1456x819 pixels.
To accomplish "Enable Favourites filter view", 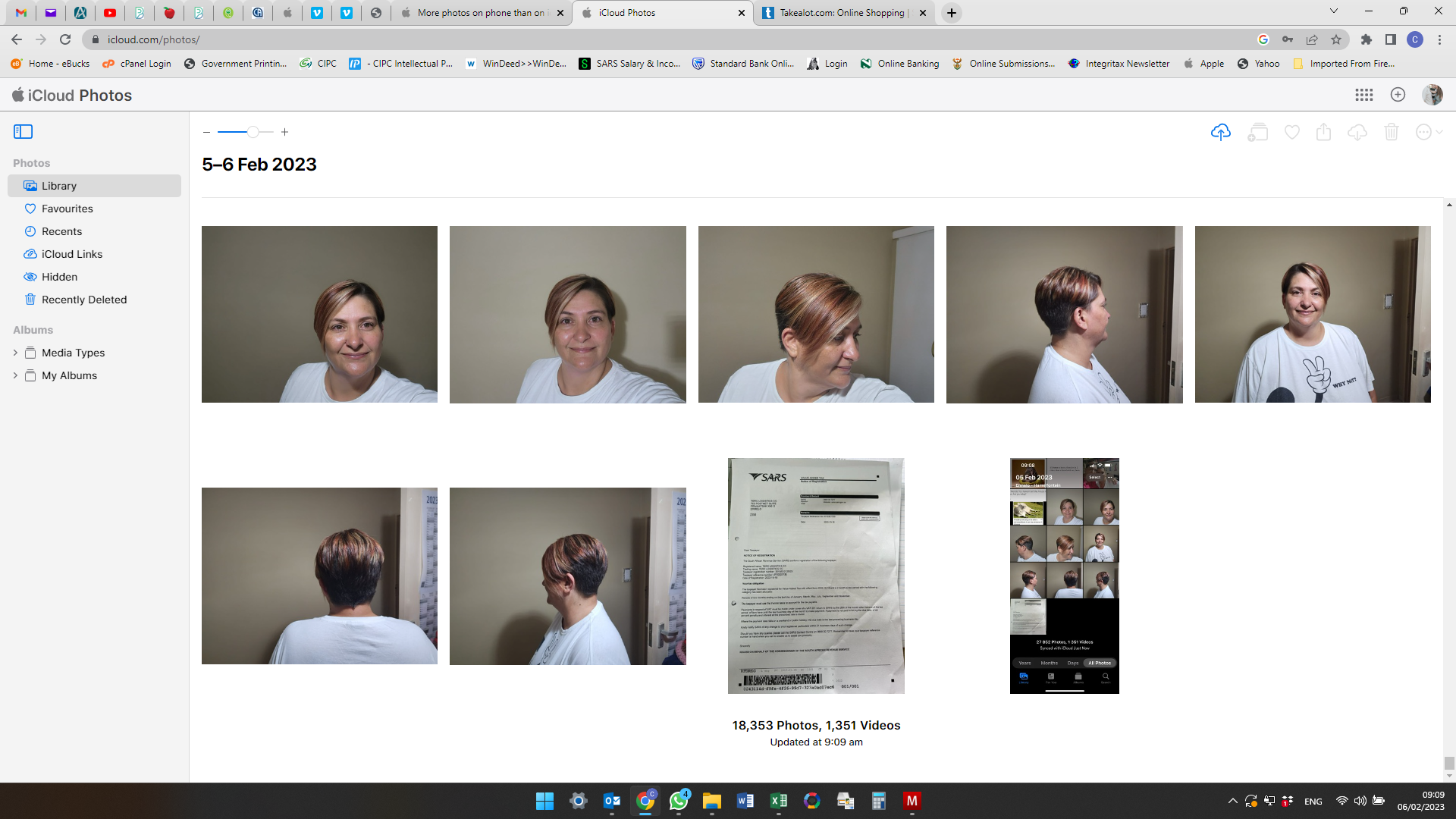I will [67, 208].
